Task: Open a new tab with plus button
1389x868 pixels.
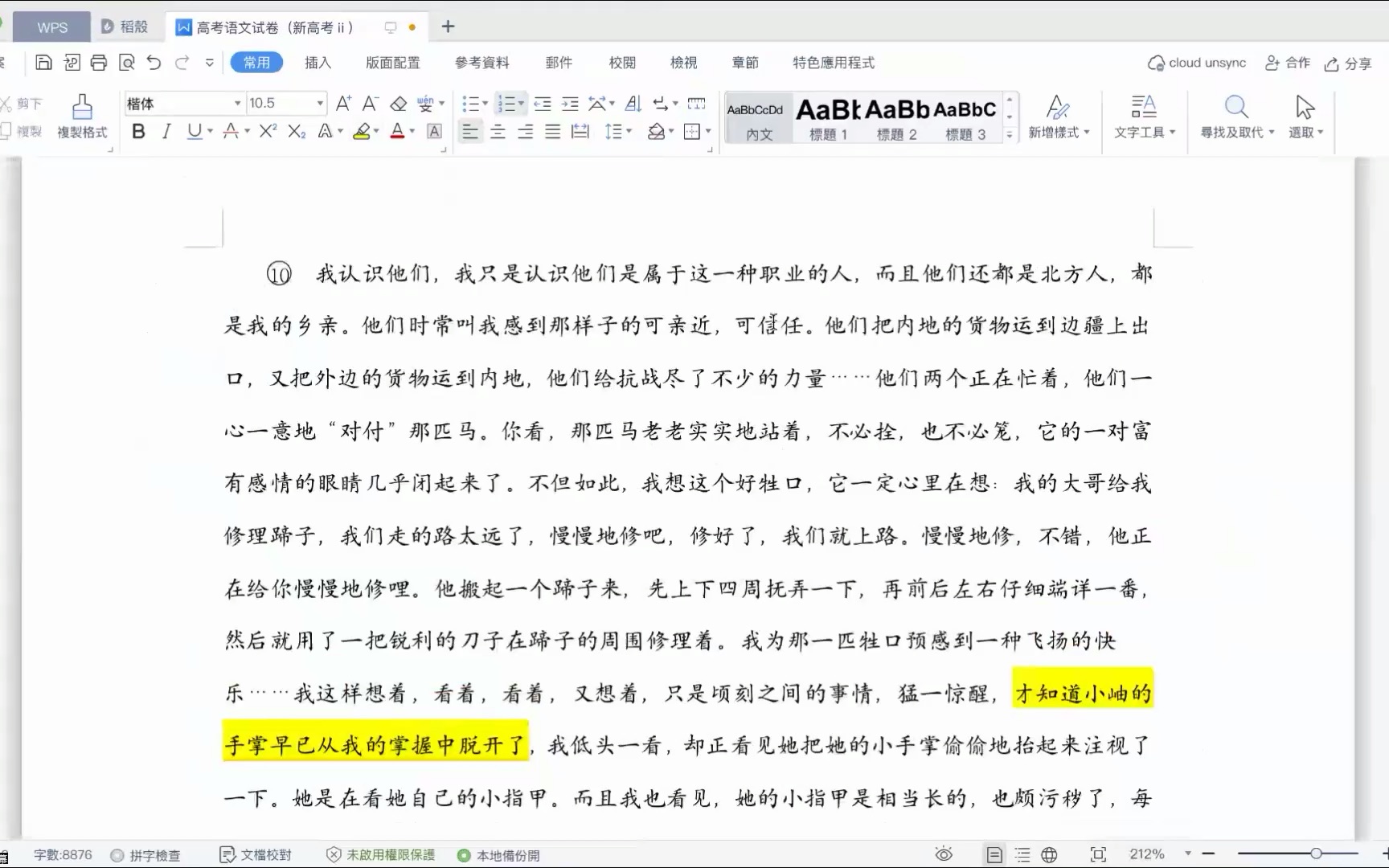Action: pos(448,27)
